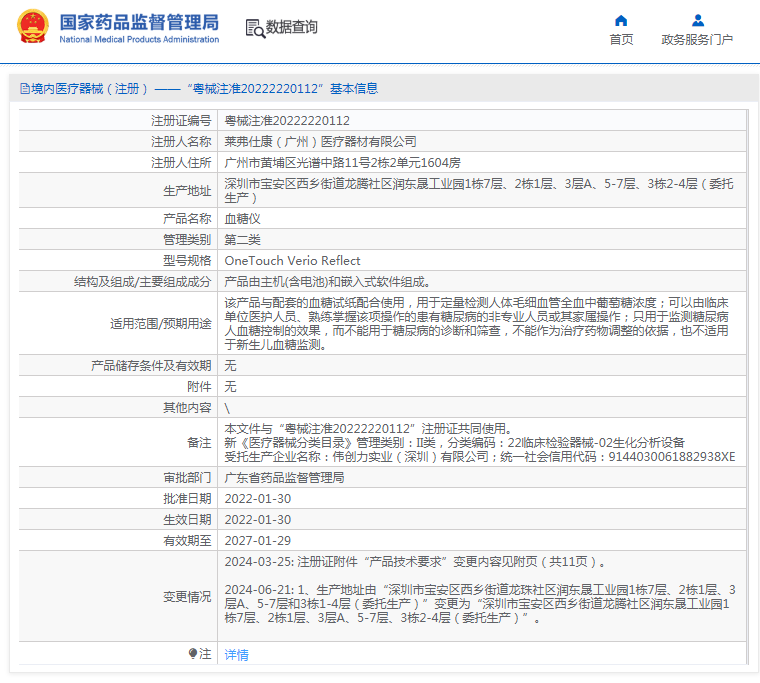760x683 pixels.
Task: Click the 适用范围/预期用途 label
Action: tap(160, 323)
